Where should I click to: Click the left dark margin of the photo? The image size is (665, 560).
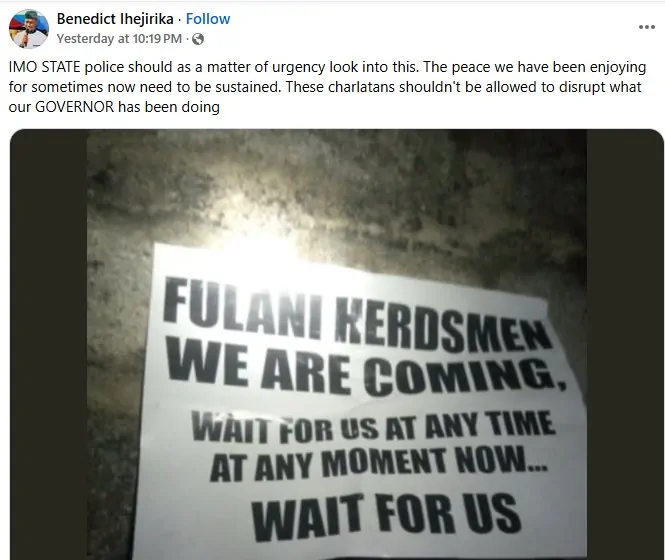48,344
